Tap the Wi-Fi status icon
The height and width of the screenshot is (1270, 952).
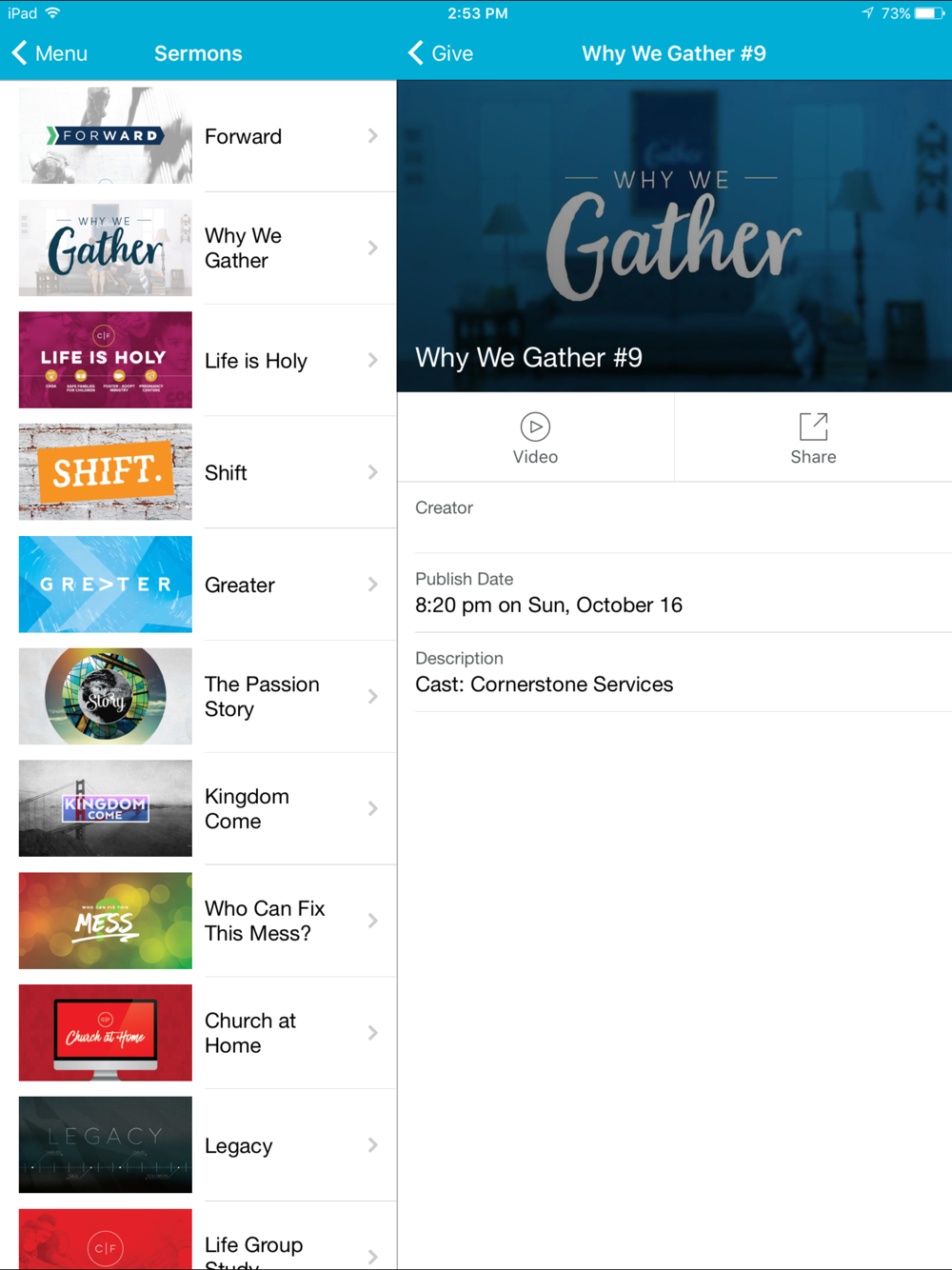coord(53,13)
